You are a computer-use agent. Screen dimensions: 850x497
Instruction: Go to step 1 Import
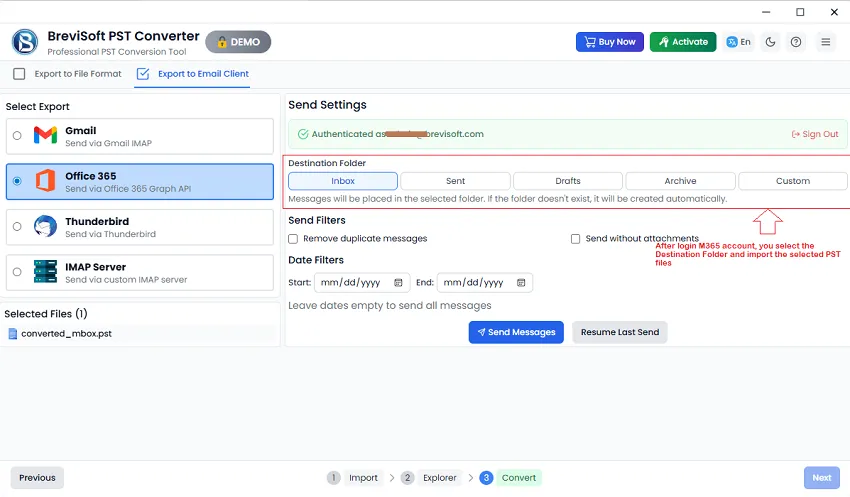click(353, 477)
